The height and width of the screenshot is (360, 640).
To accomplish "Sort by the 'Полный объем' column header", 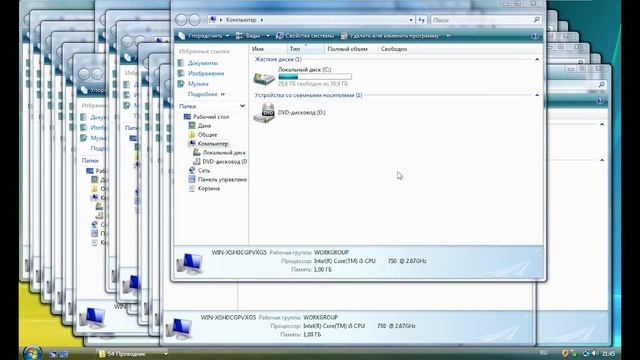I will 351,49.
